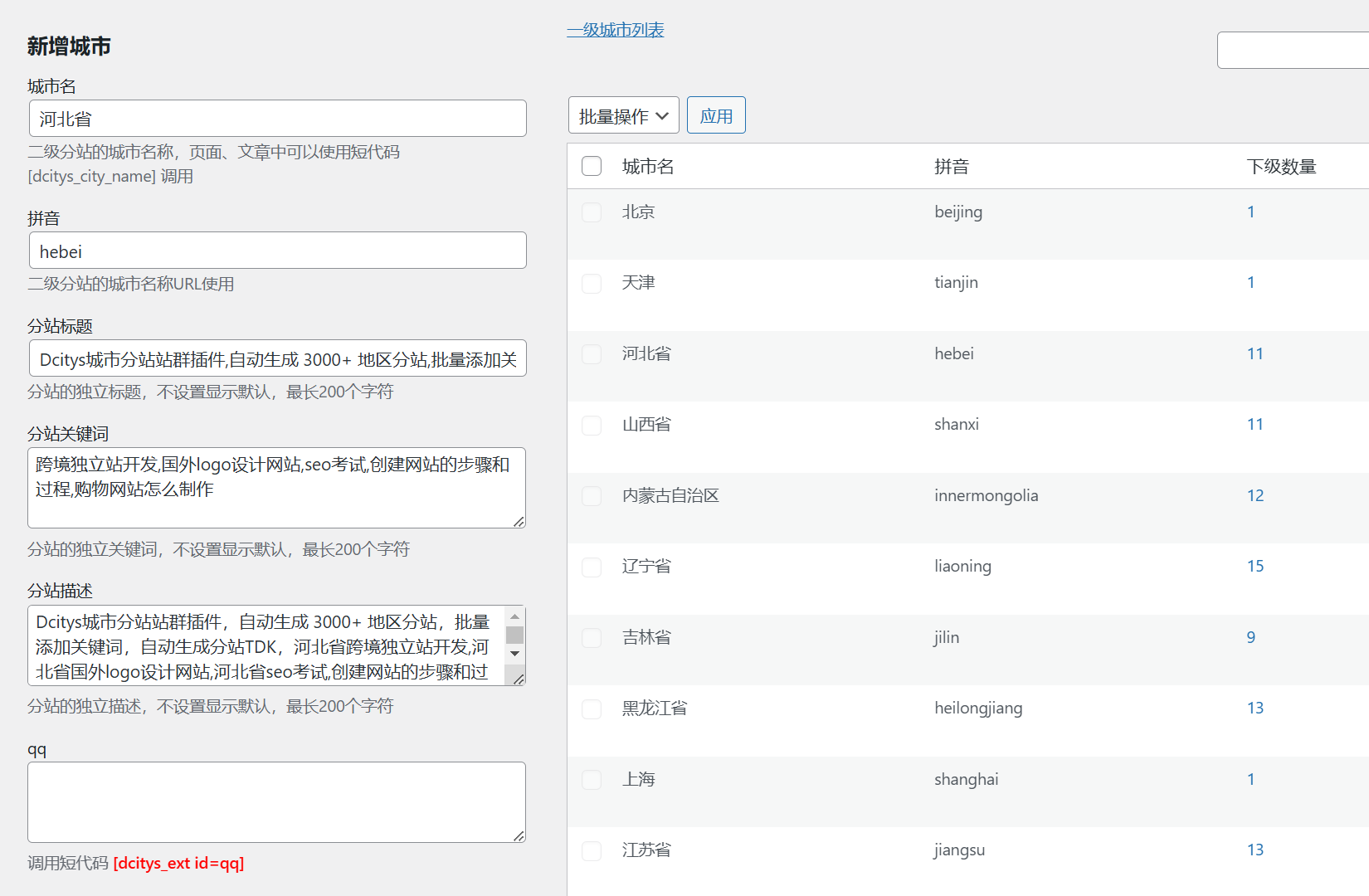This screenshot has width=1369, height=896.
Task: Check the checkbox for 内蒙古自治区 row
Action: coord(592,496)
